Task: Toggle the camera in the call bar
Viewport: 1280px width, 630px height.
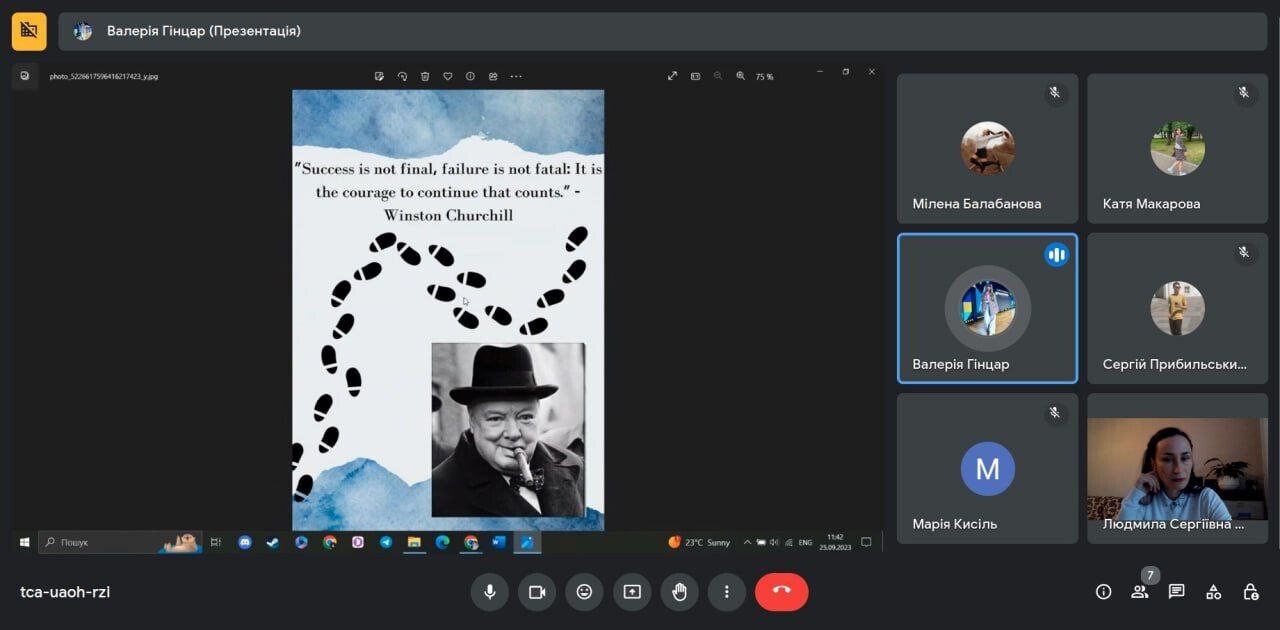Action: pyautogui.click(x=537, y=592)
